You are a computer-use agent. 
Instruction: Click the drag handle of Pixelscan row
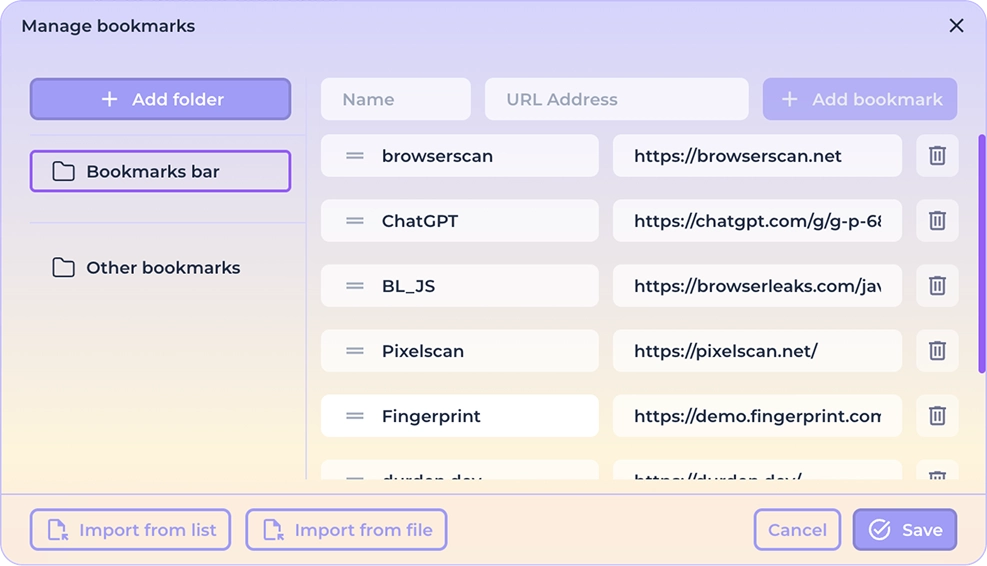355,351
